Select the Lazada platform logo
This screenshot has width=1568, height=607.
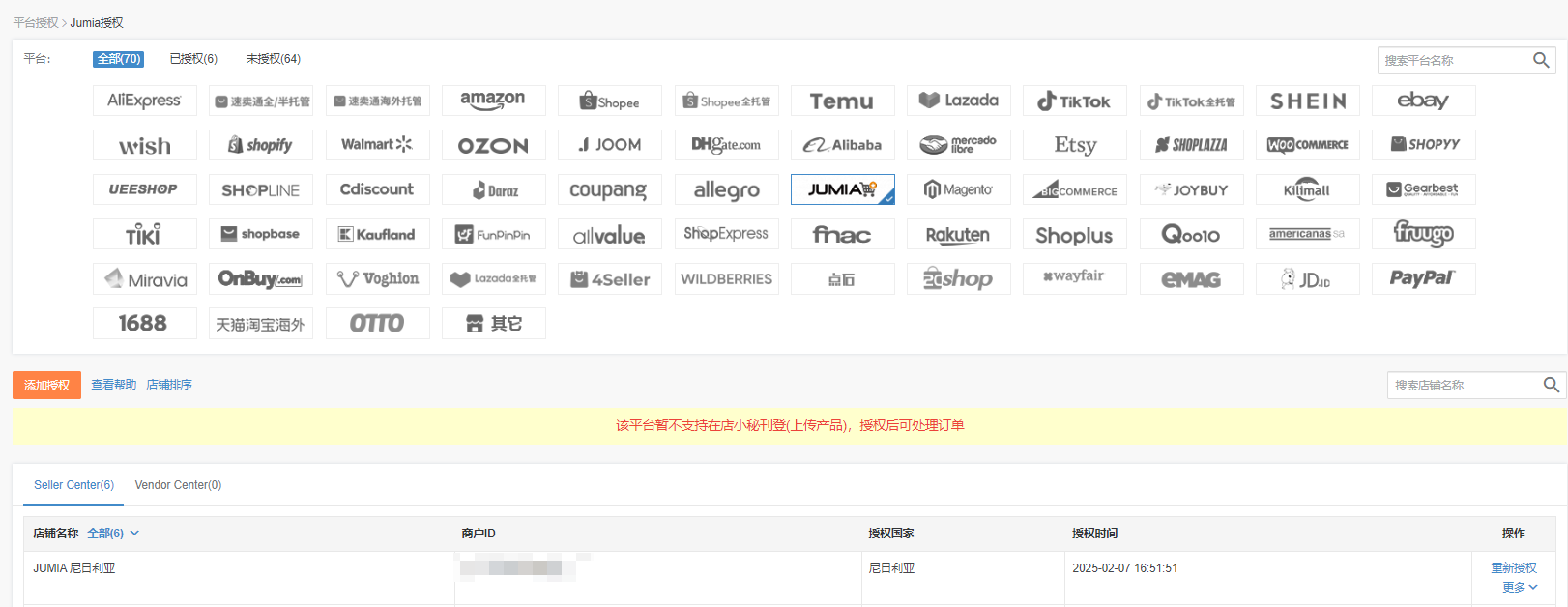[x=959, y=101]
